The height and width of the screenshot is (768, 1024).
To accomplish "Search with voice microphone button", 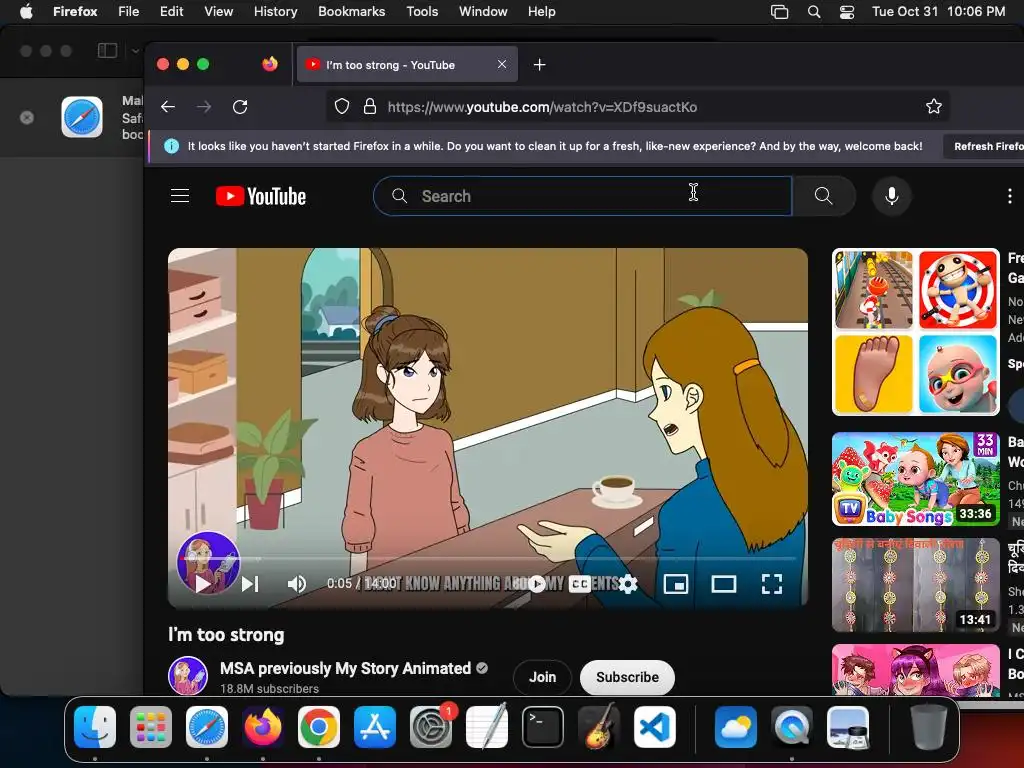I will 891,196.
